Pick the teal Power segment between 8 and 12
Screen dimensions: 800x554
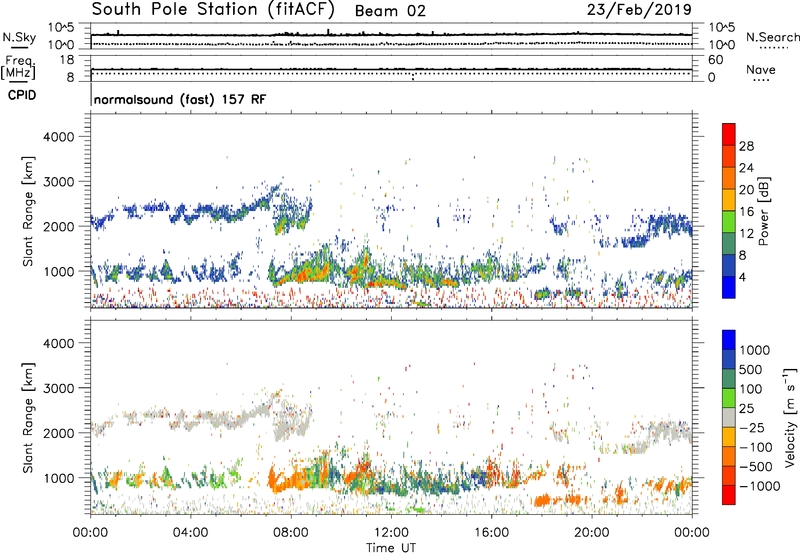pyautogui.click(x=729, y=243)
